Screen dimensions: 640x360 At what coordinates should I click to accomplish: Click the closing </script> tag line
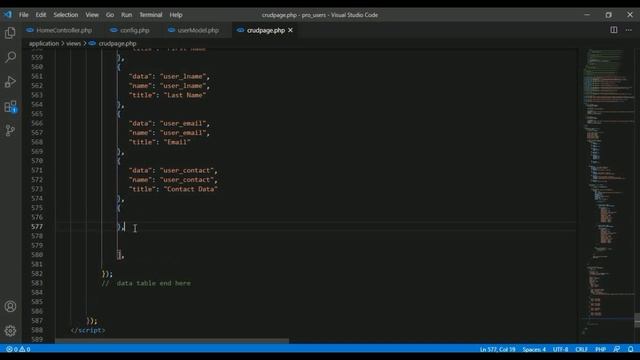[88, 330]
